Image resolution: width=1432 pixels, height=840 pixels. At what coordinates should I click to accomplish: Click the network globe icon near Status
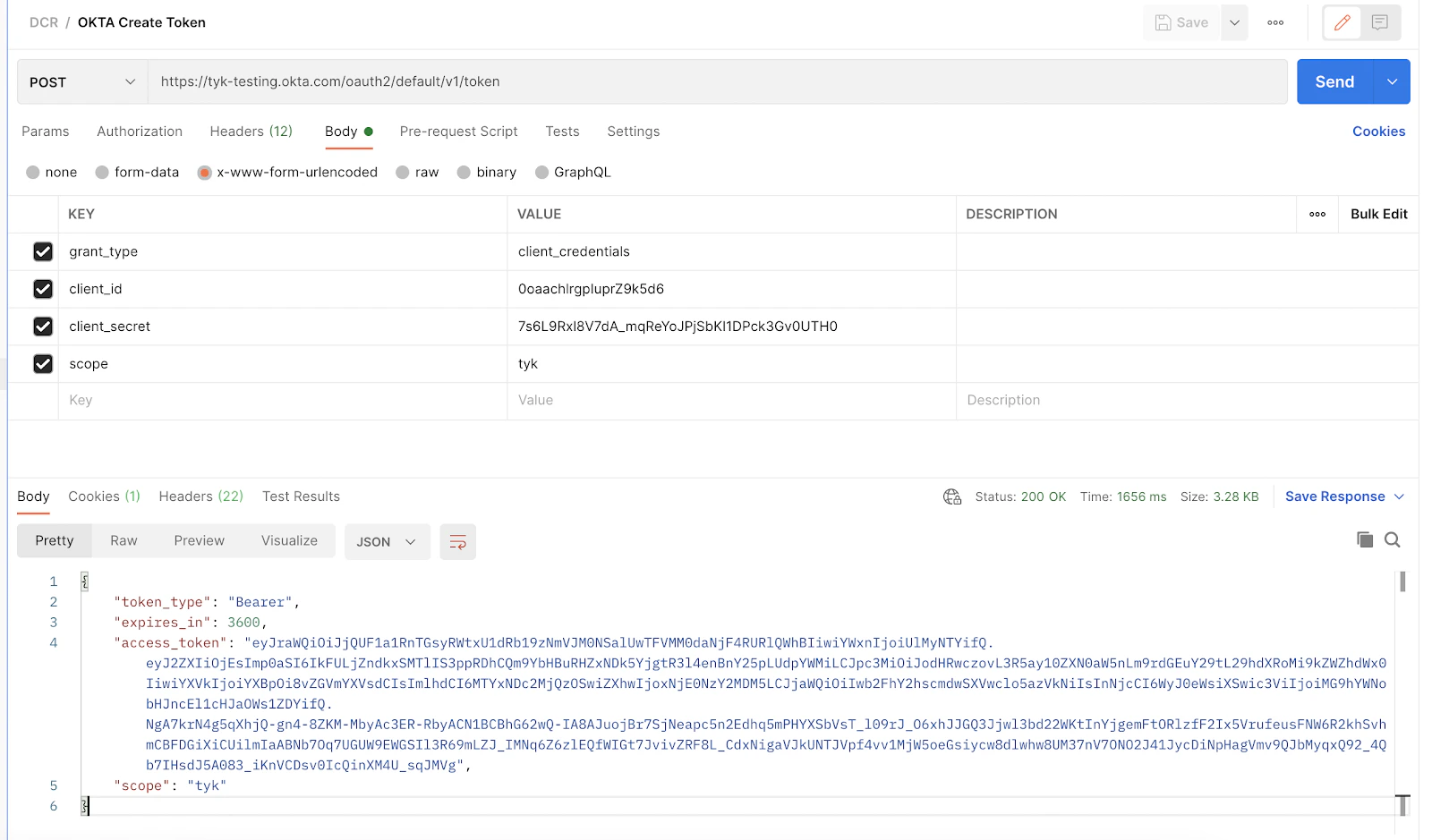pos(951,496)
